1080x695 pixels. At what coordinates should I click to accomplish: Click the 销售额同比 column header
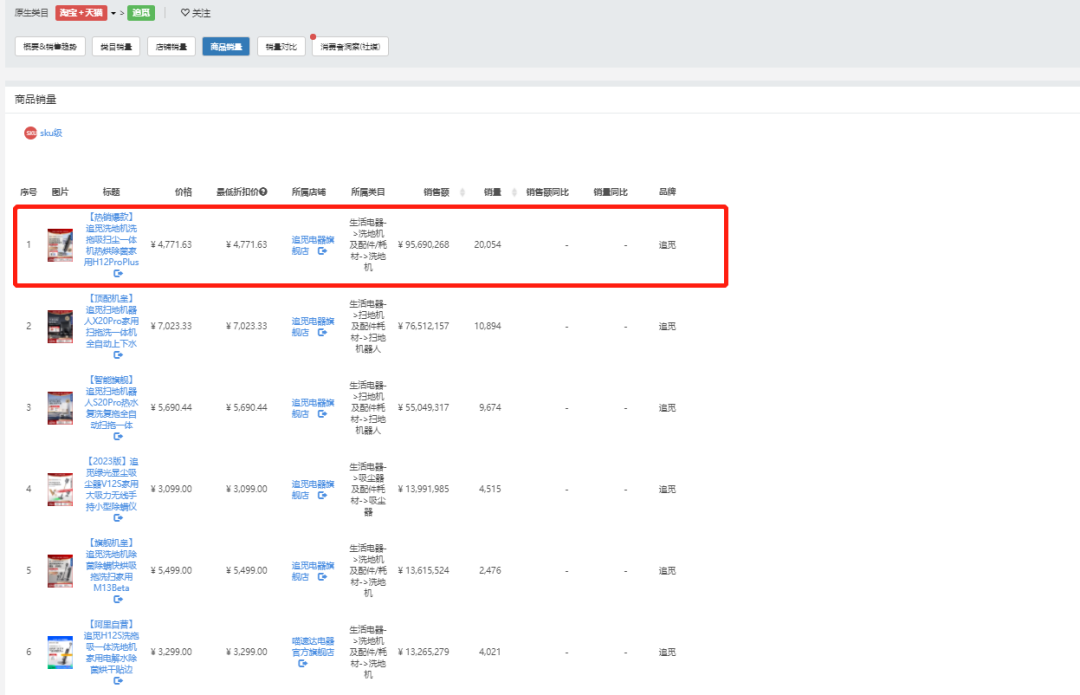tap(548, 192)
